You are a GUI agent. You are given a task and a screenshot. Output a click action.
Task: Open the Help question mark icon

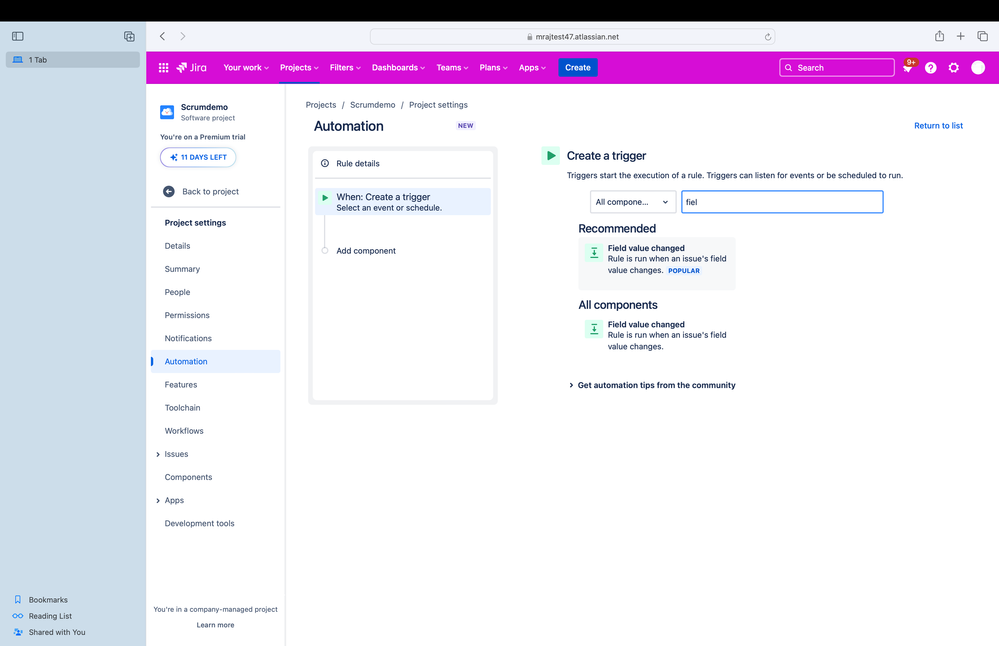[931, 68]
